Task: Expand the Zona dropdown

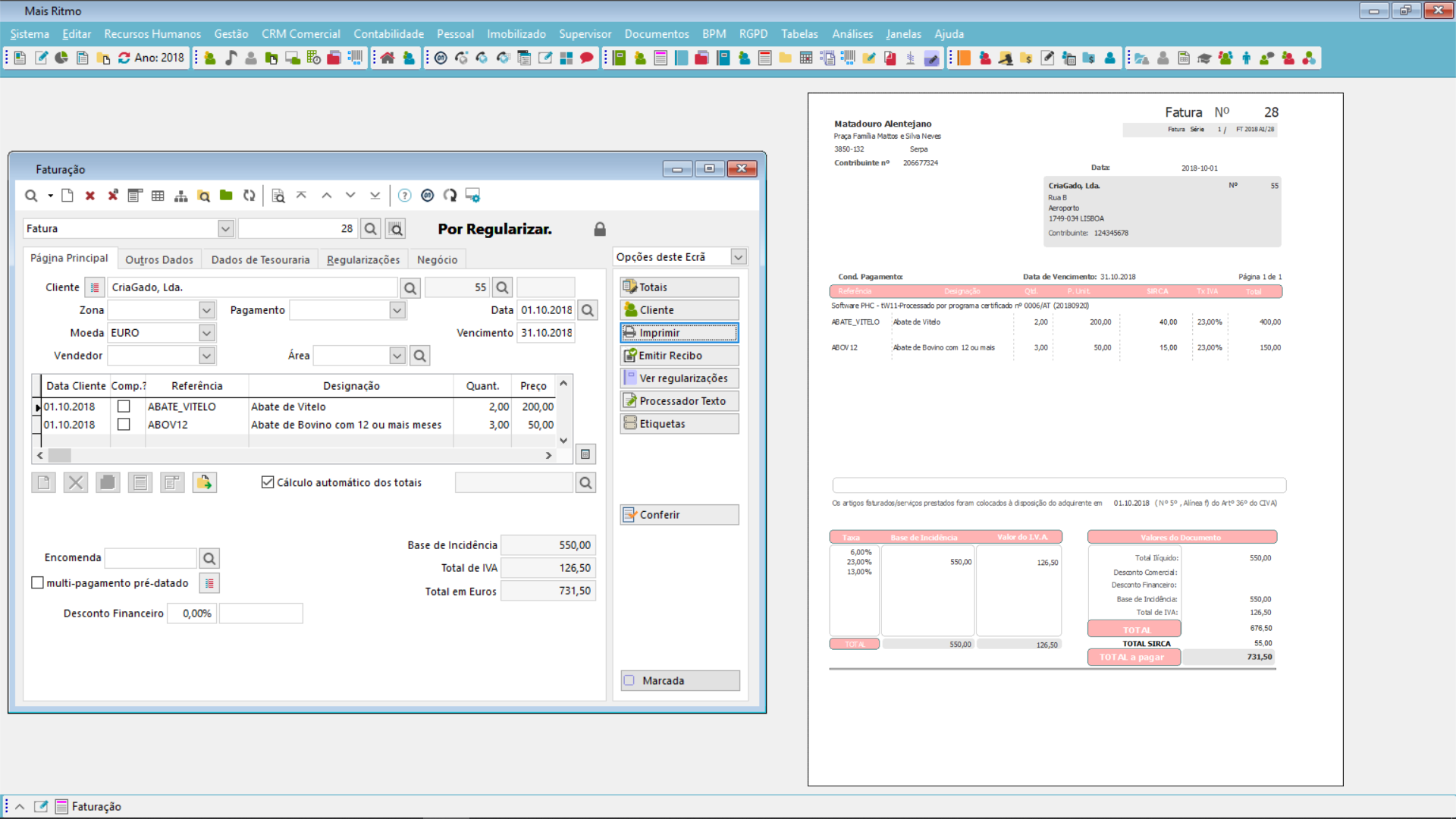Action: pyautogui.click(x=206, y=310)
